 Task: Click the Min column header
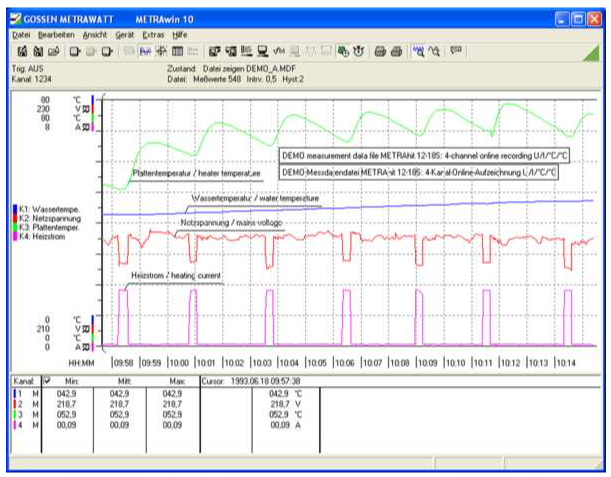click(x=71, y=381)
